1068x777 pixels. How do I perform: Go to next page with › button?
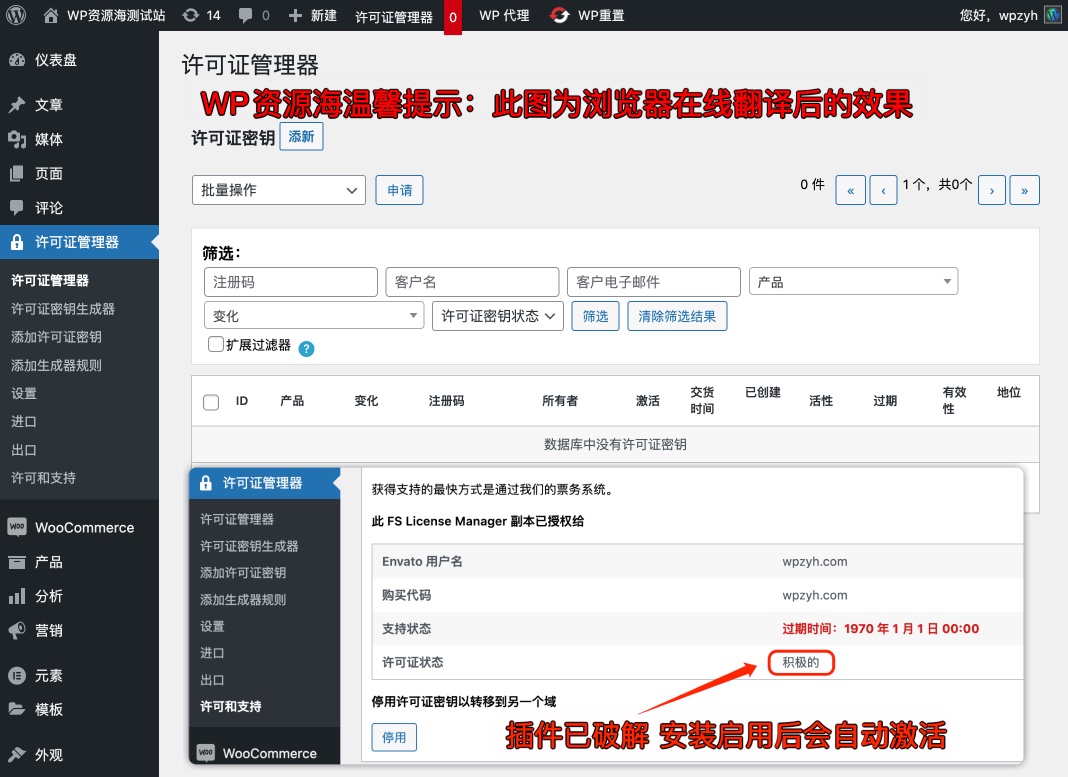tap(992, 190)
